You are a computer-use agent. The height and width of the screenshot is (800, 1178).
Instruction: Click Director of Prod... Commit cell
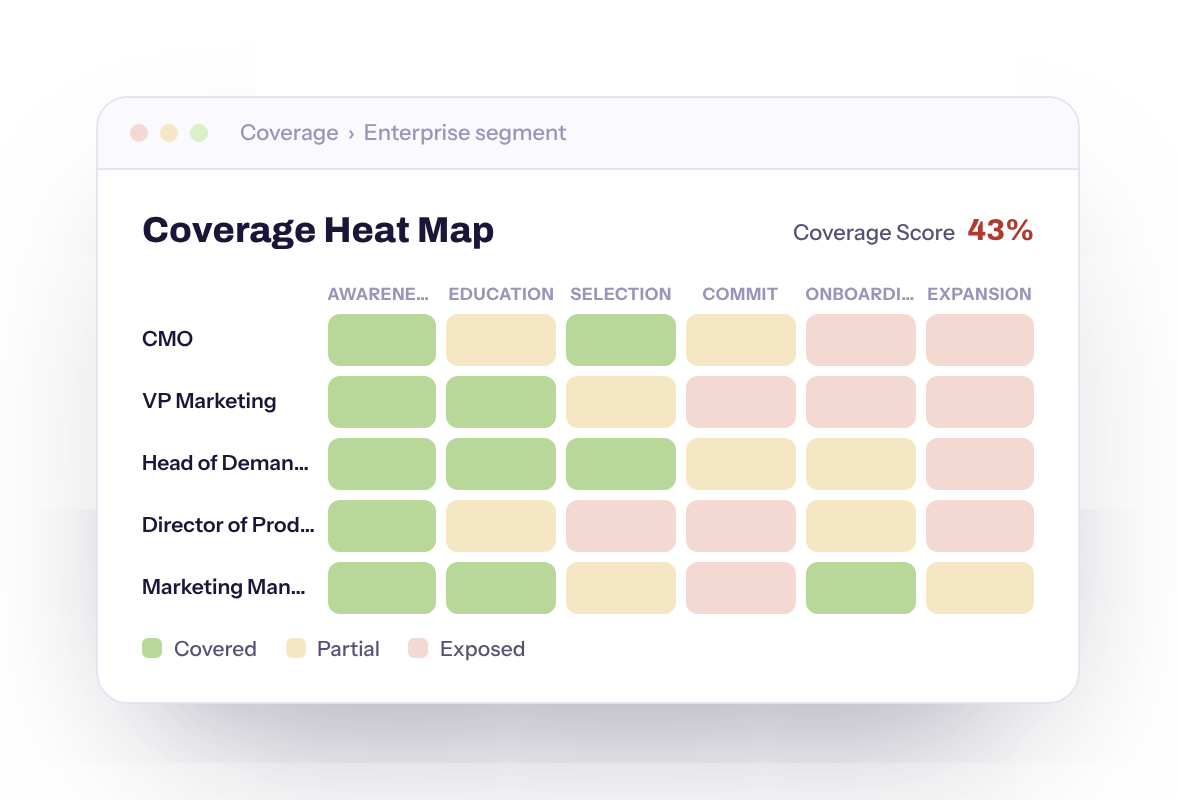coord(741,526)
